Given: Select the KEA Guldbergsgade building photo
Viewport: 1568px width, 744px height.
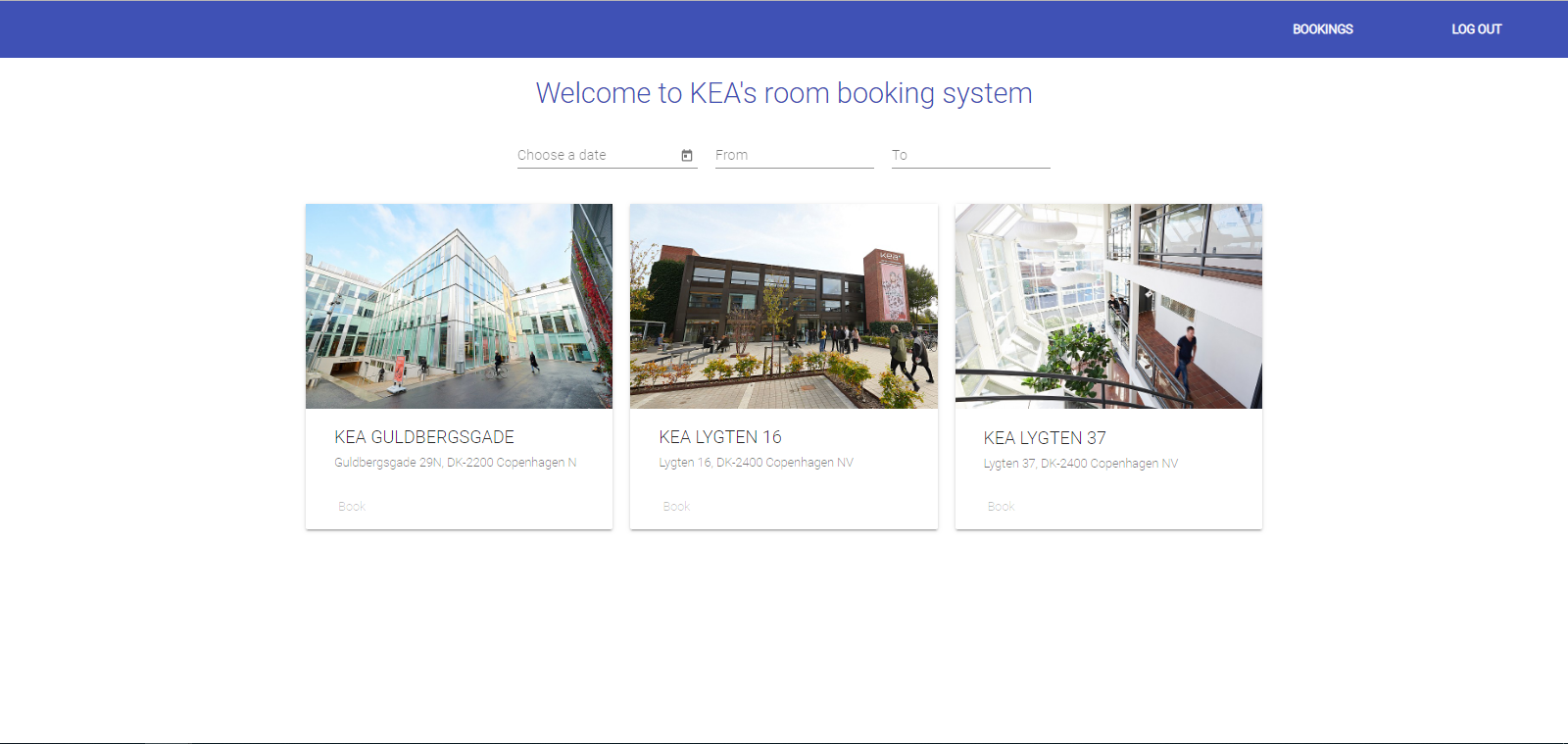Looking at the screenshot, I should [459, 306].
